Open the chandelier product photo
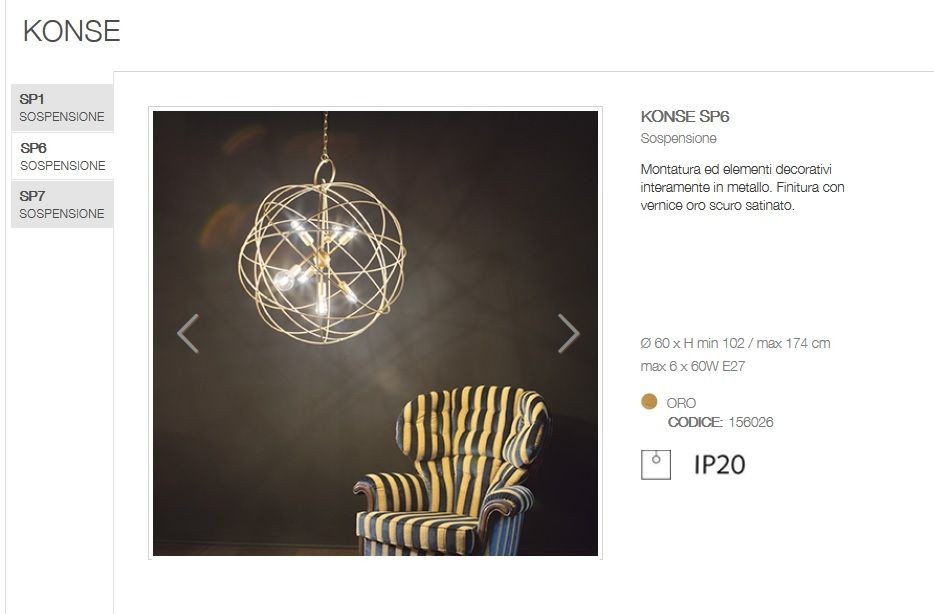 pyautogui.click(x=375, y=334)
